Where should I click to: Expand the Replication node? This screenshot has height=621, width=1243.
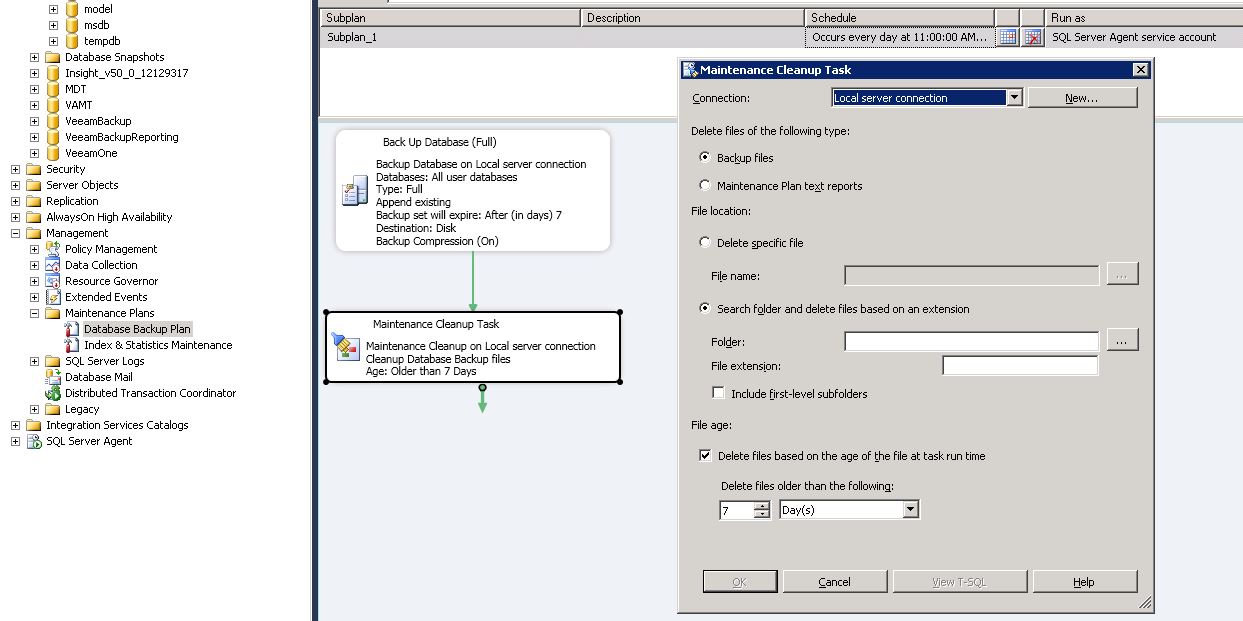15,201
